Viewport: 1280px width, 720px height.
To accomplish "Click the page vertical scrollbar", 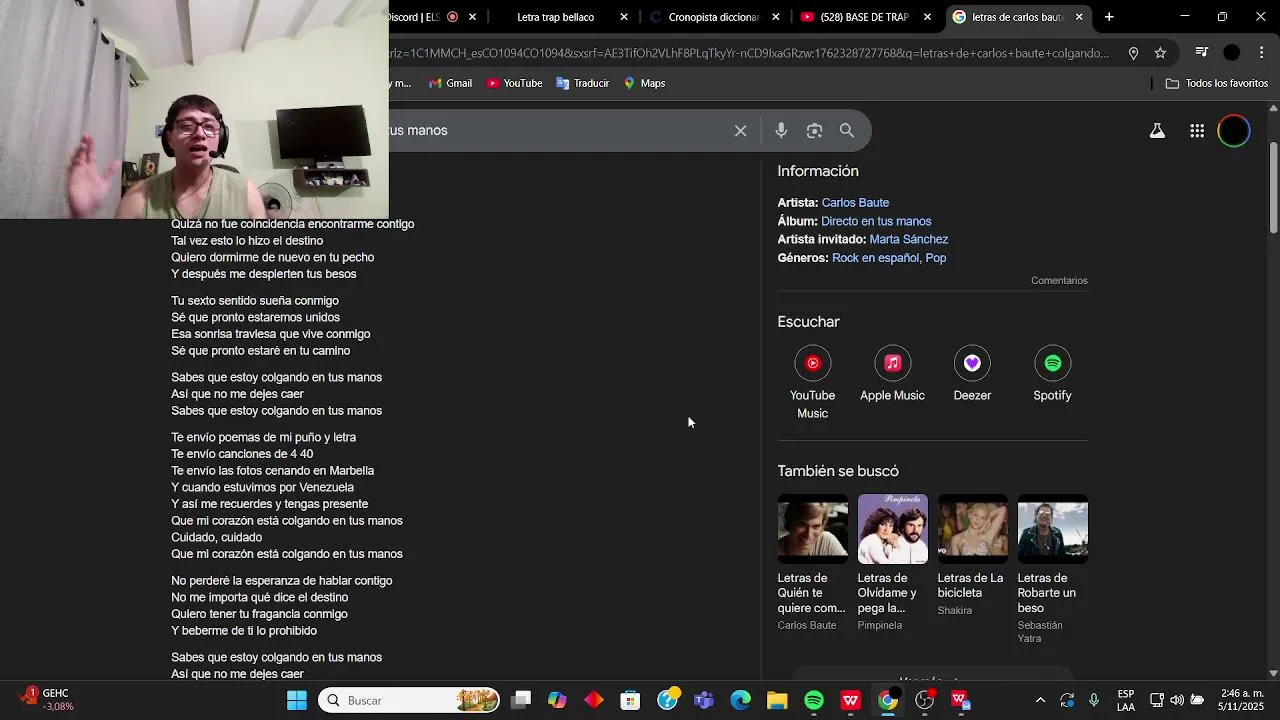I will pyautogui.click(x=1273, y=188).
